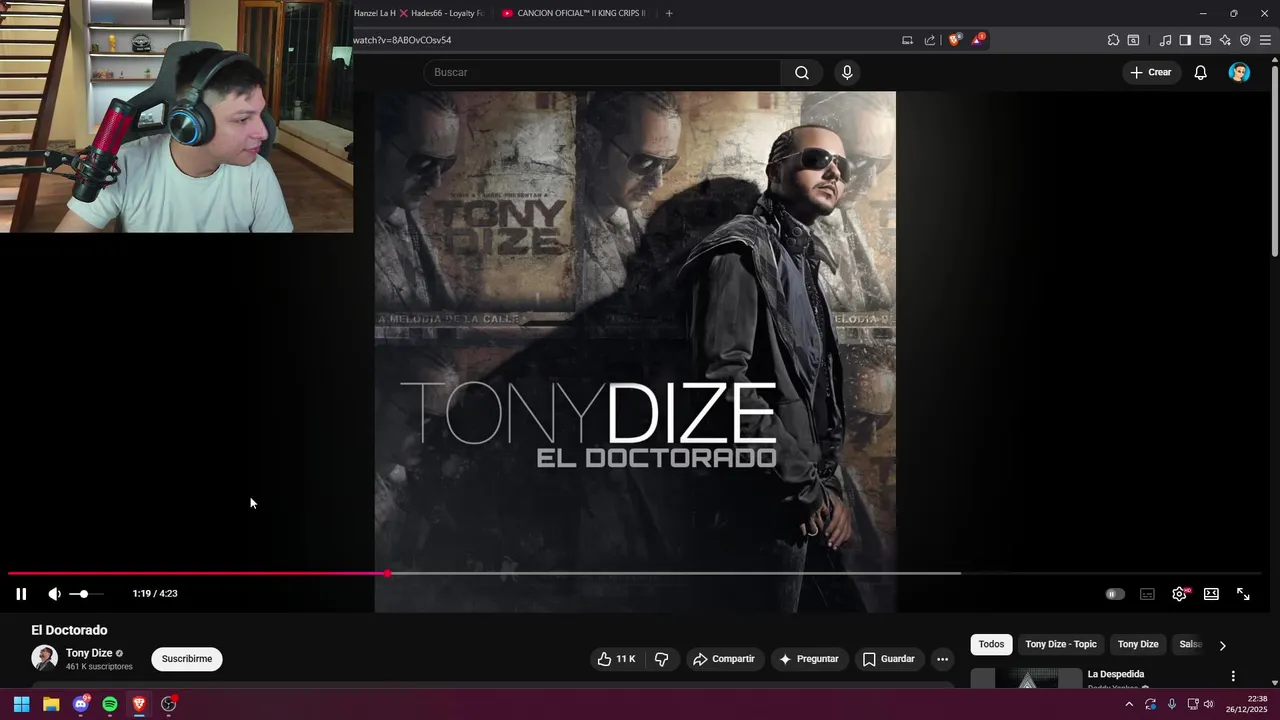Open File Explorer from the taskbar
The height and width of the screenshot is (720, 1280).
pos(51,704)
